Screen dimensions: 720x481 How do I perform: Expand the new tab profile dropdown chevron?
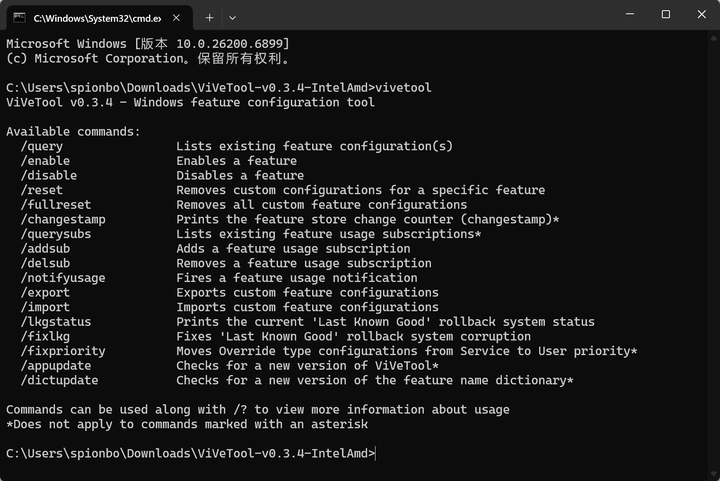tap(232, 18)
